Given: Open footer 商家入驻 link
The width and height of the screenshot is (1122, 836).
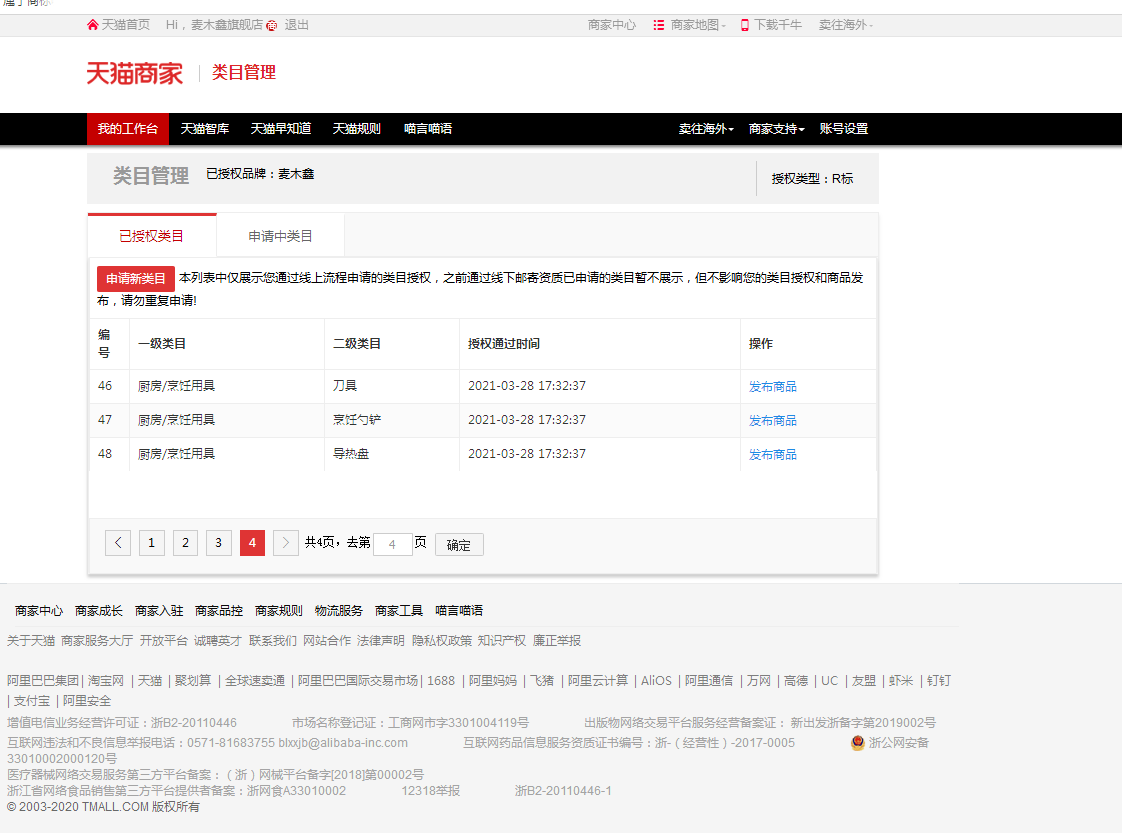Looking at the screenshot, I should pyautogui.click(x=159, y=611).
